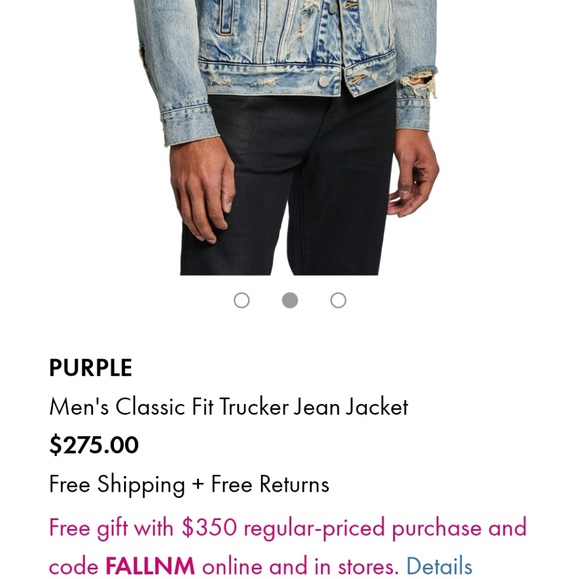Select the third image carousel dot
580x579 pixels.
point(338,300)
